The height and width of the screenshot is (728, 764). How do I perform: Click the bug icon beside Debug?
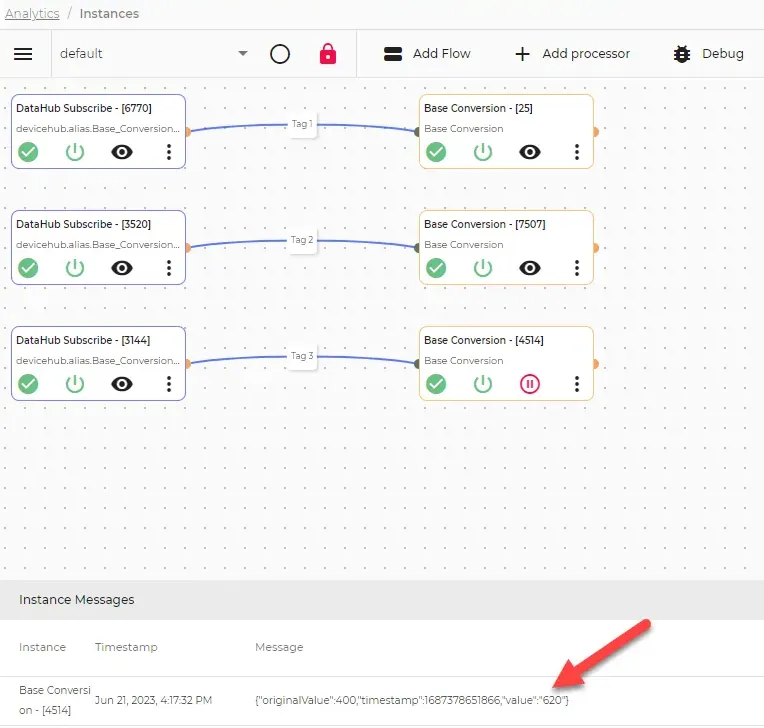[x=682, y=54]
